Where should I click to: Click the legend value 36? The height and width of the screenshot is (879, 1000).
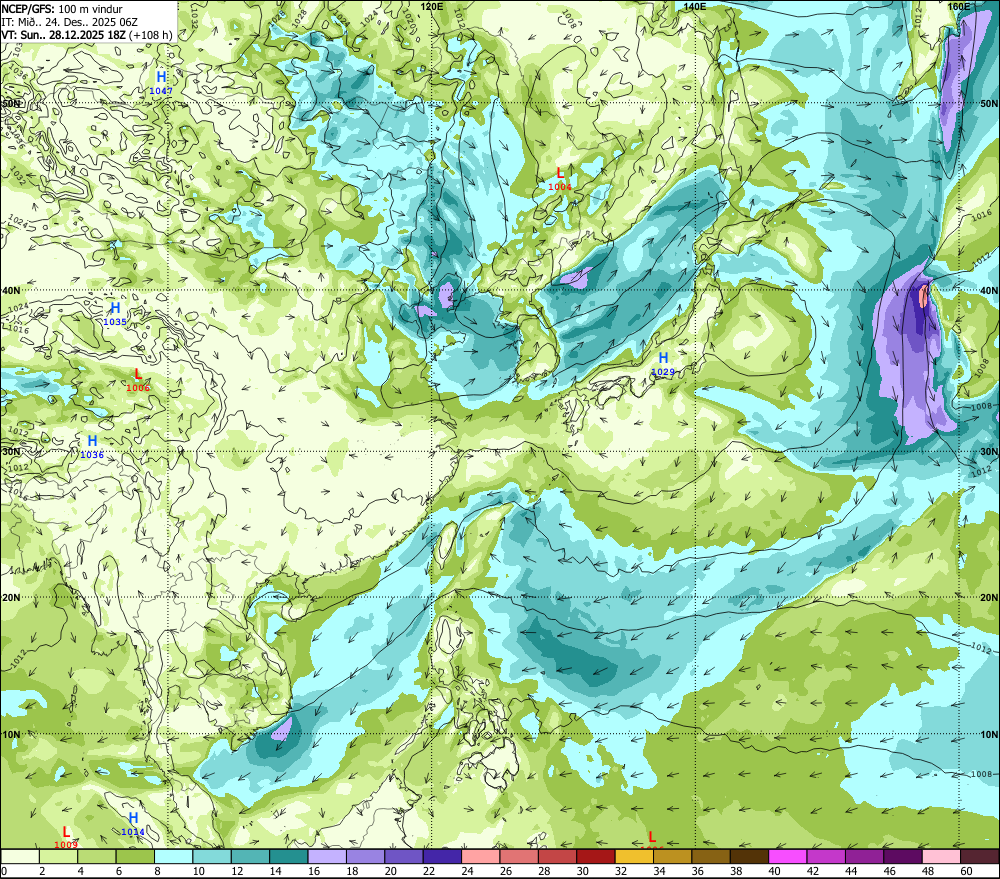tap(698, 871)
